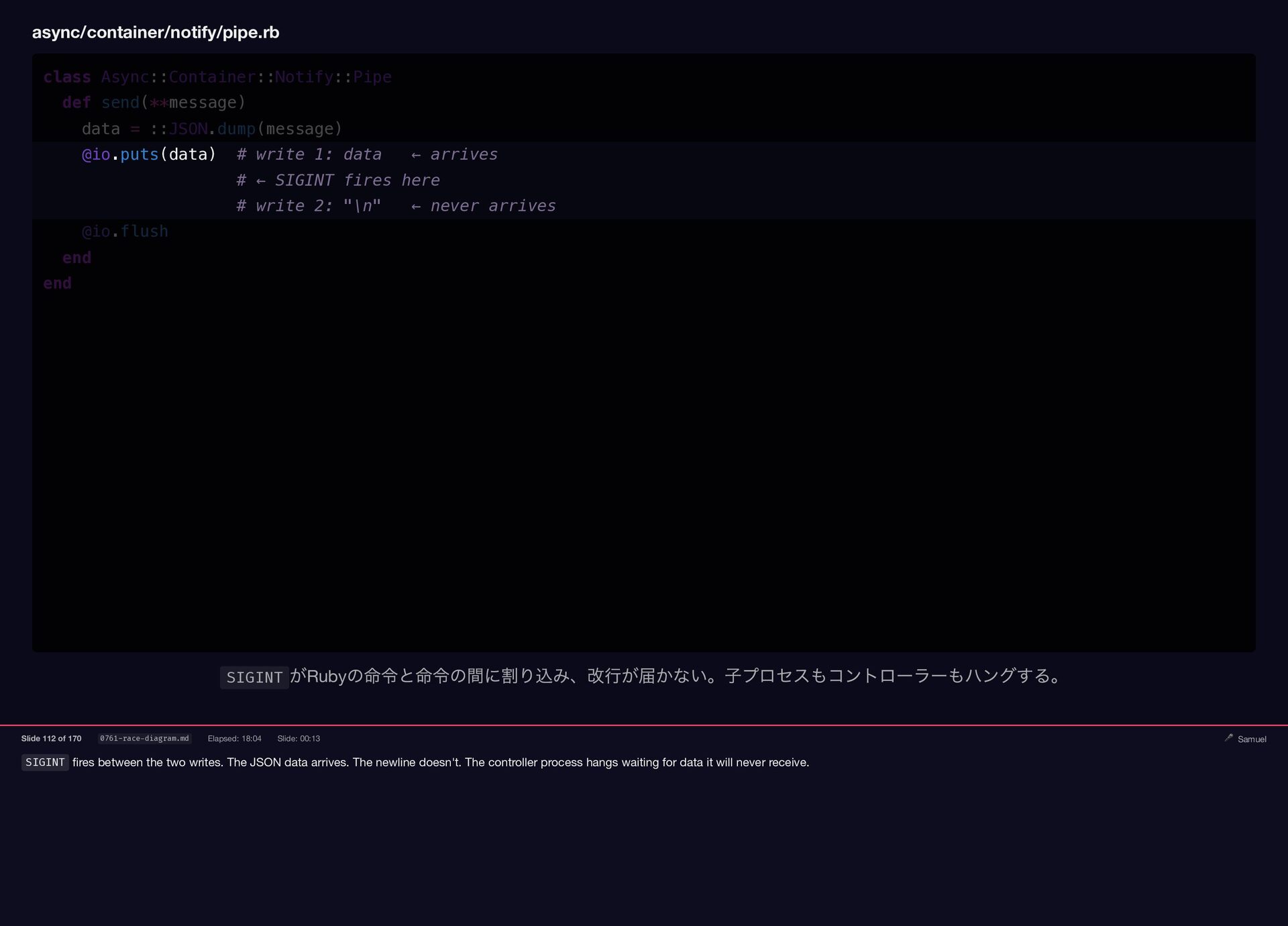Click the highlighted @io.puts(data) code line

[x=149, y=154]
